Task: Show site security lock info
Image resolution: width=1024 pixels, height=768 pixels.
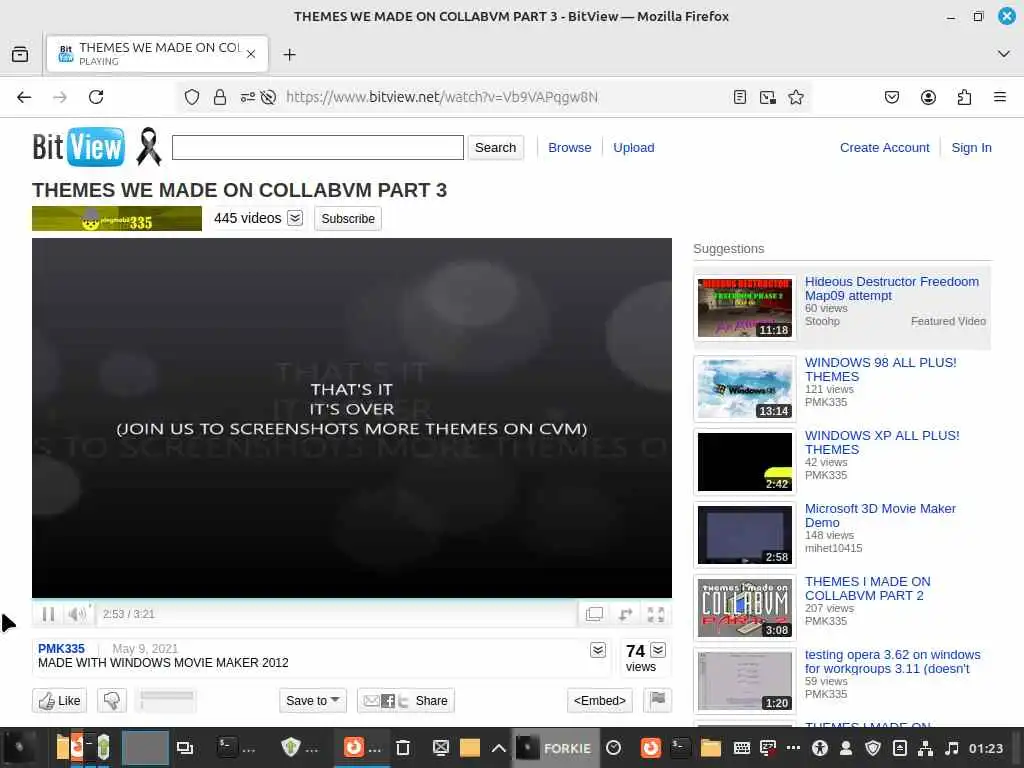Action: (x=220, y=97)
